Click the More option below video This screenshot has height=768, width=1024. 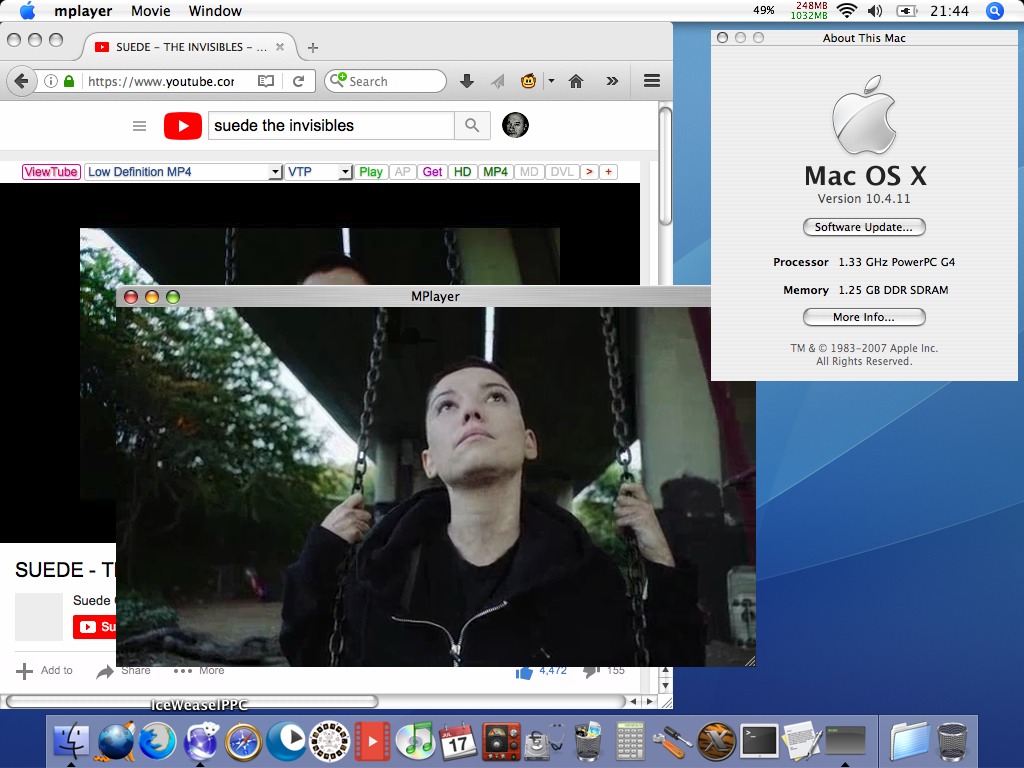[199, 671]
